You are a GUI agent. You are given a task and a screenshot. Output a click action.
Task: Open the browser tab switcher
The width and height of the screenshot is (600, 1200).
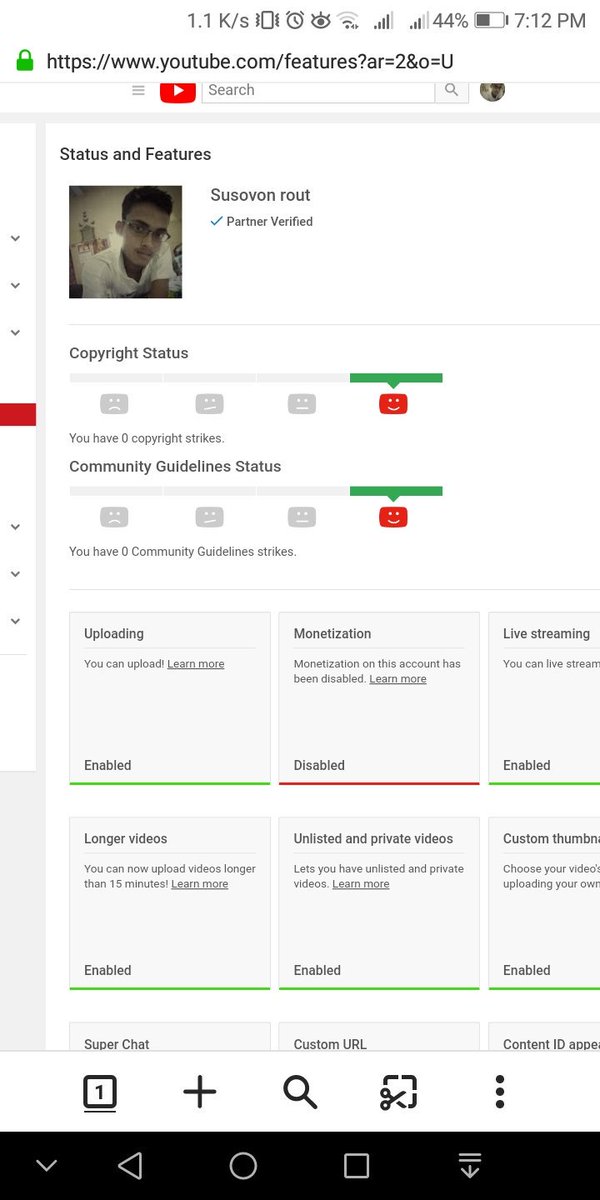pos(99,1092)
